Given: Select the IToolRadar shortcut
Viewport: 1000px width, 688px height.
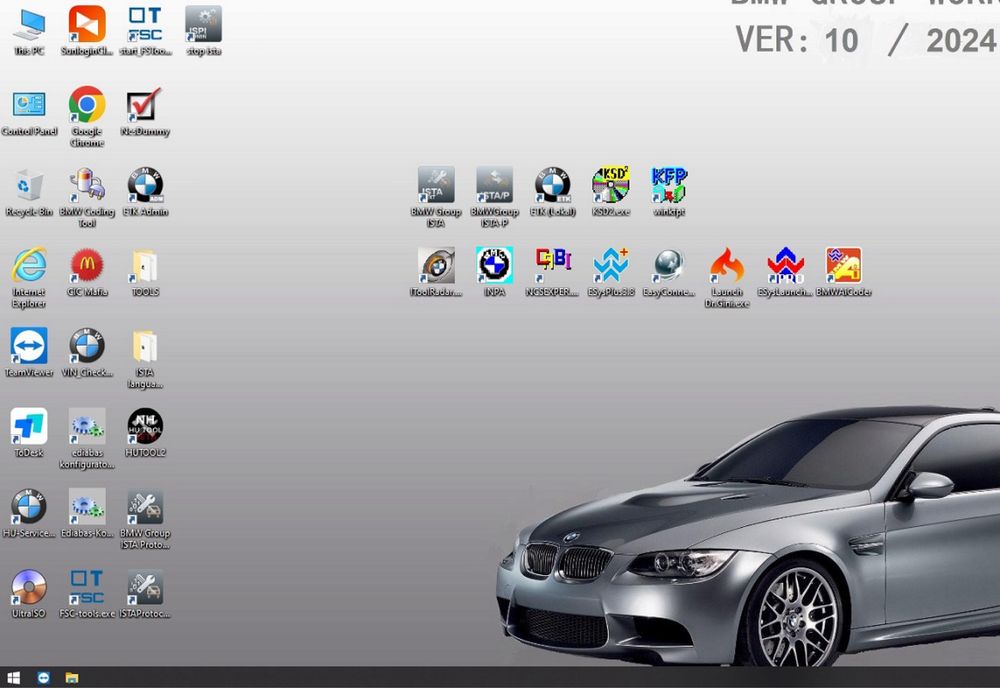Looking at the screenshot, I should (x=436, y=272).
